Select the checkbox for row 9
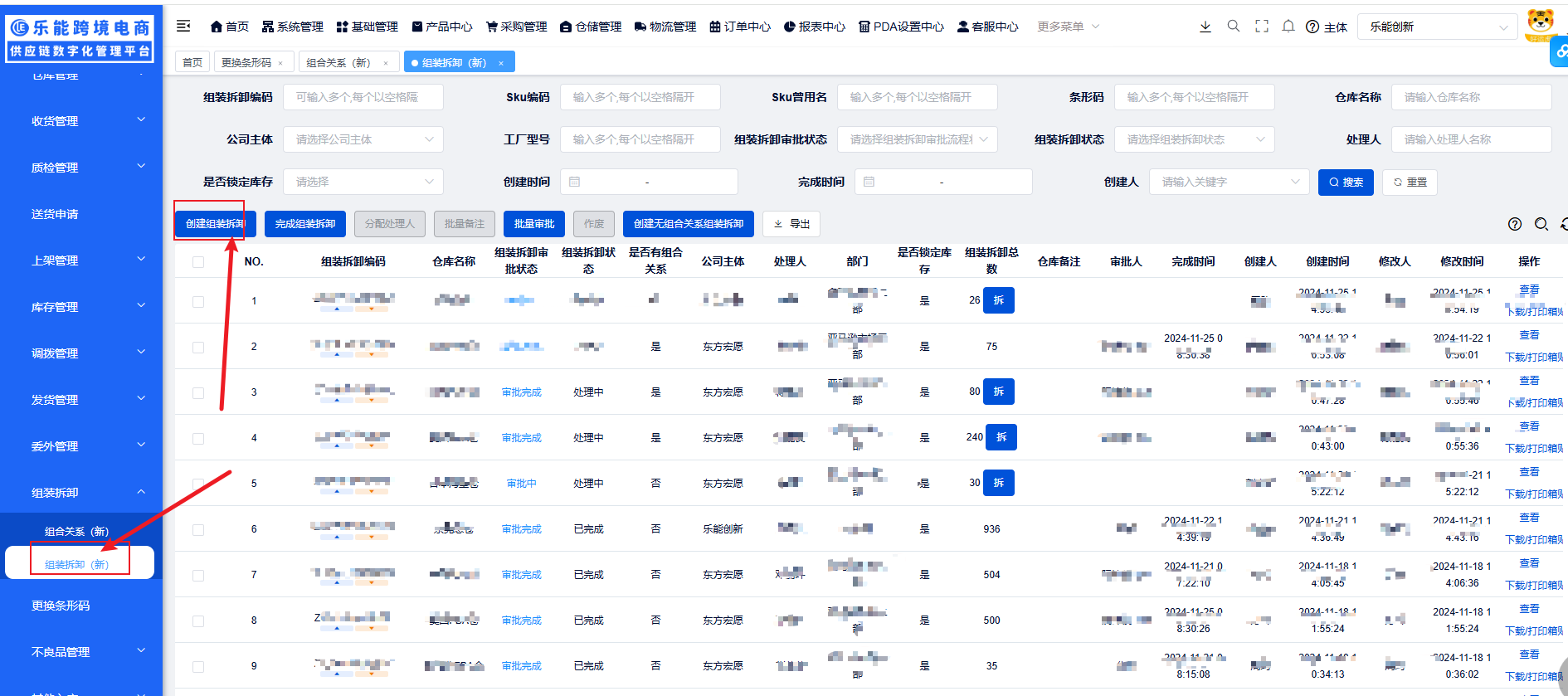Screen dimensions: 1568x696 (198, 667)
